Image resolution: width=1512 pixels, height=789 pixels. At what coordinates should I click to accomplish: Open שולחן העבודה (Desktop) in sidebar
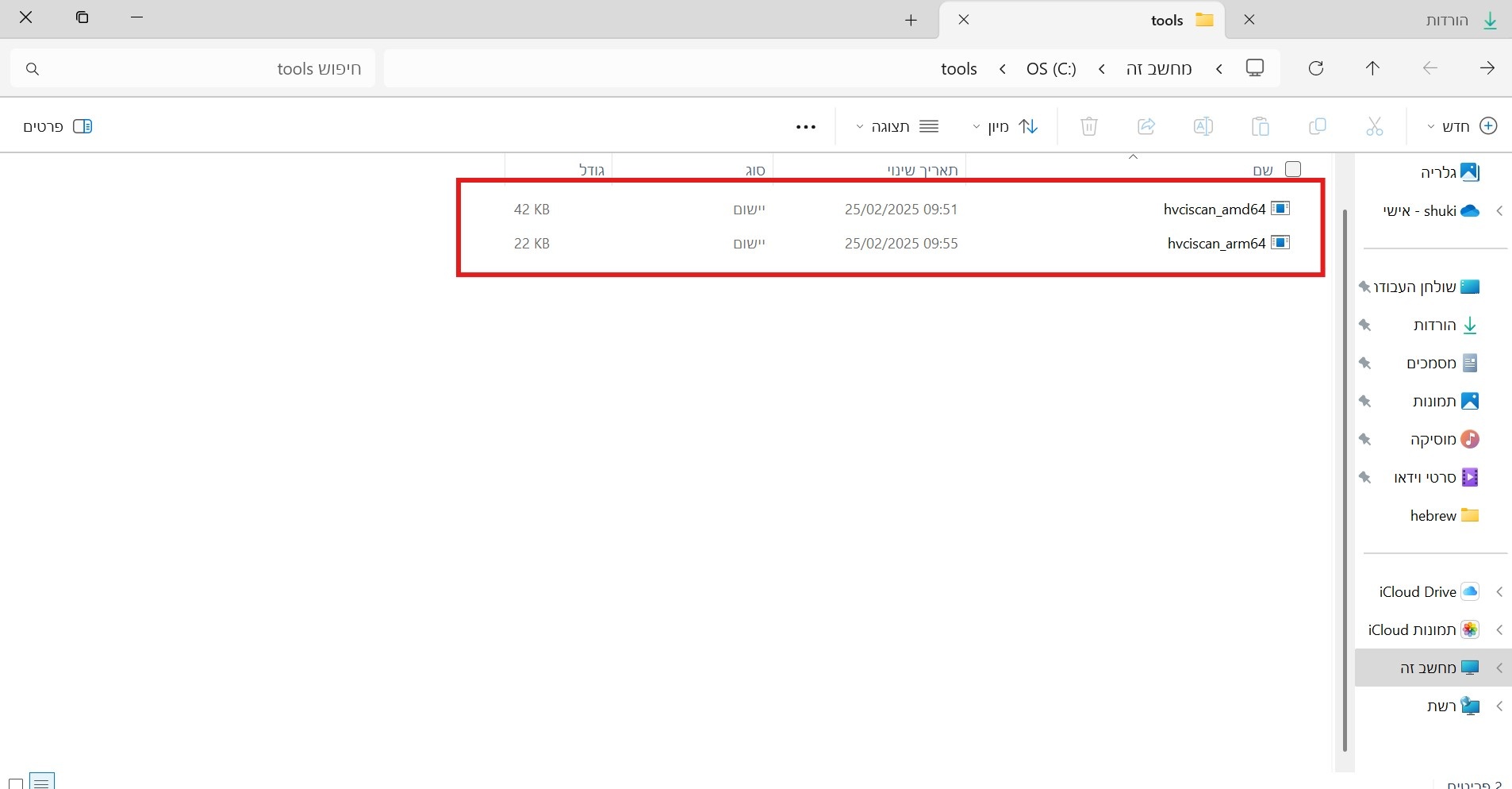1426,287
